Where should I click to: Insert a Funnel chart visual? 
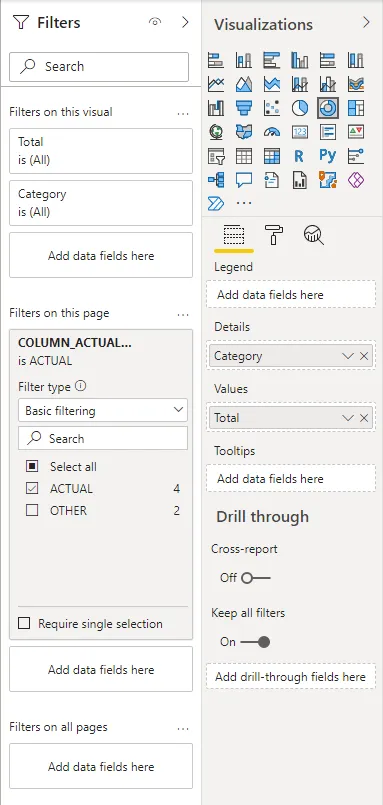point(244,108)
